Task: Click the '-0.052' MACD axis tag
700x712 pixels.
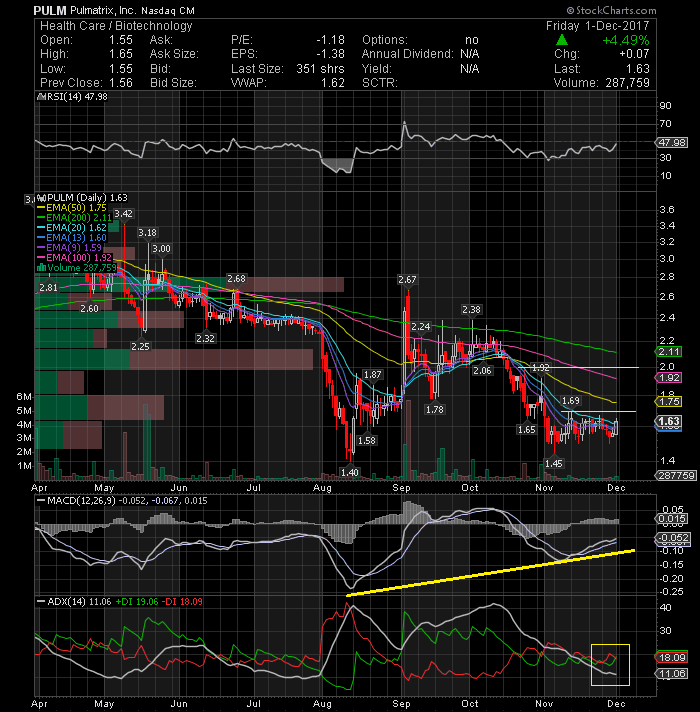Action: click(674, 538)
